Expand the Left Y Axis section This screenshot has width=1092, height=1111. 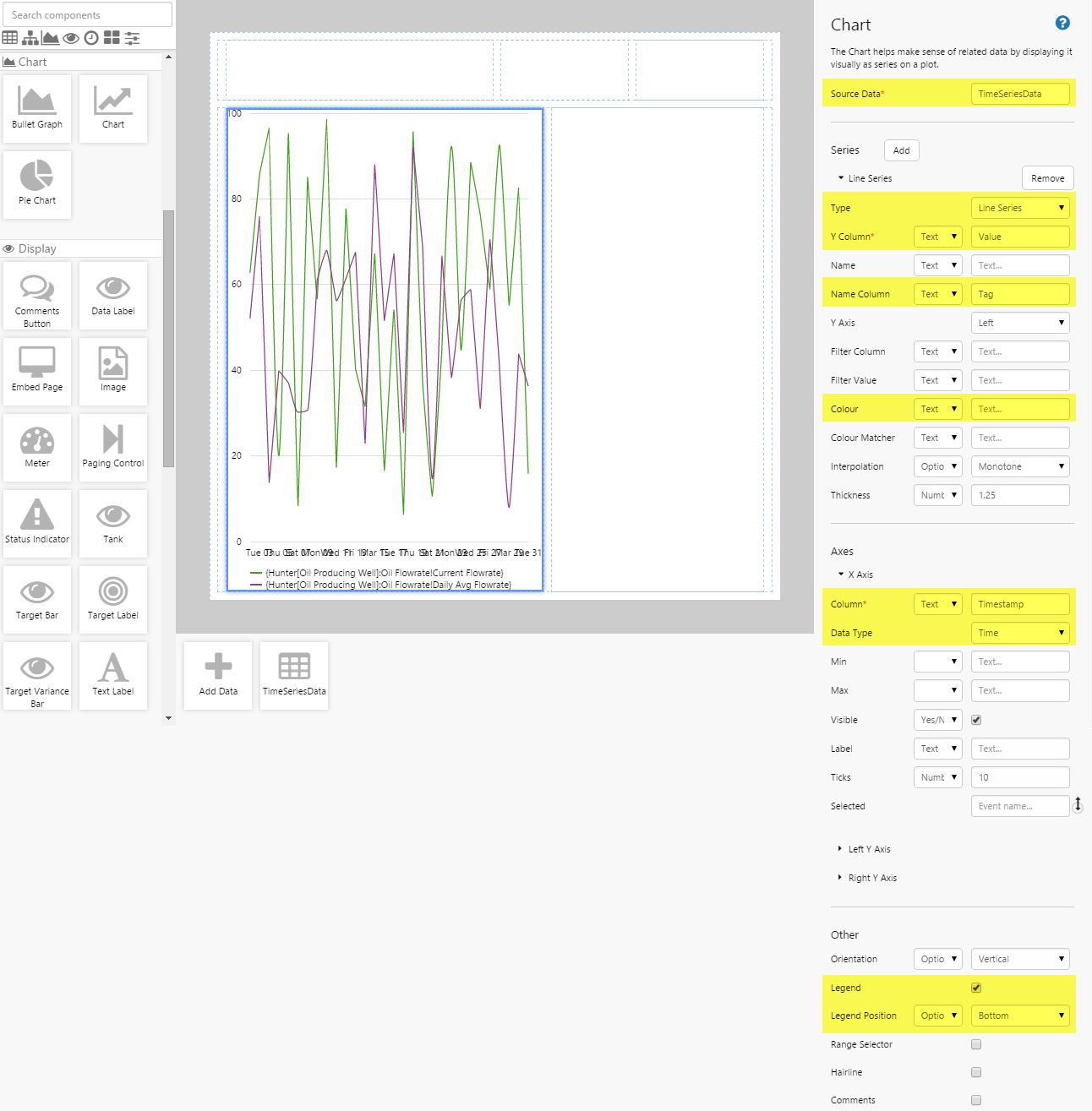coord(869,849)
